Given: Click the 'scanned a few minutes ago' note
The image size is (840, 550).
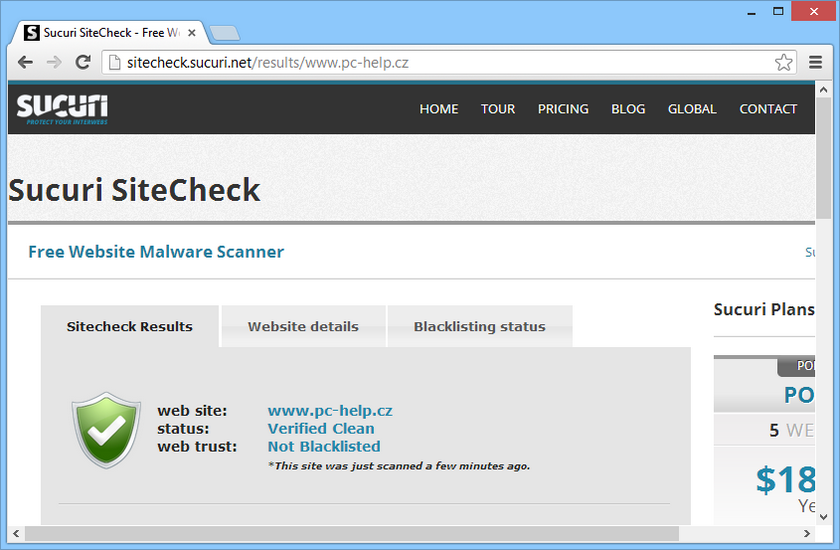Looking at the screenshot, I should pos(399,466).
